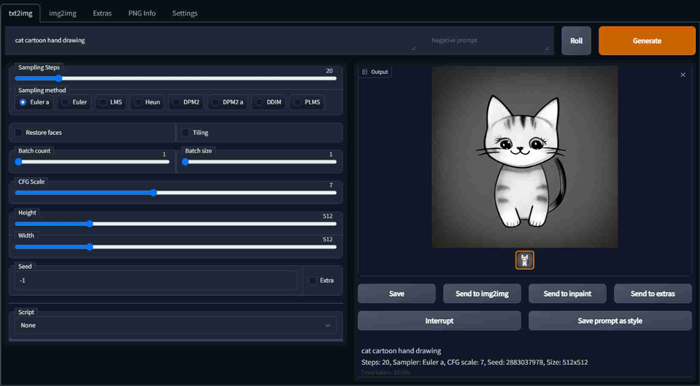Screen dimensions: 700x386
Task: Click the Interrupt button
Action: pos(439,321)
